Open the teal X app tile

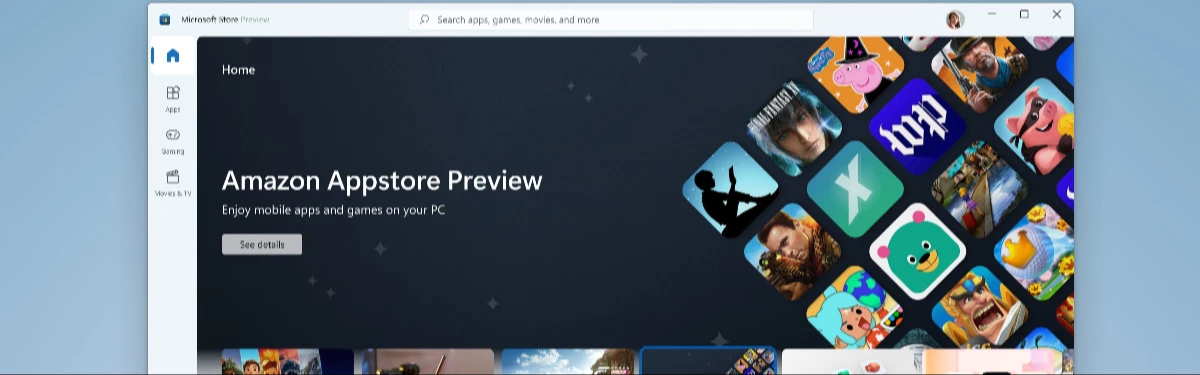tap(855, 188)
